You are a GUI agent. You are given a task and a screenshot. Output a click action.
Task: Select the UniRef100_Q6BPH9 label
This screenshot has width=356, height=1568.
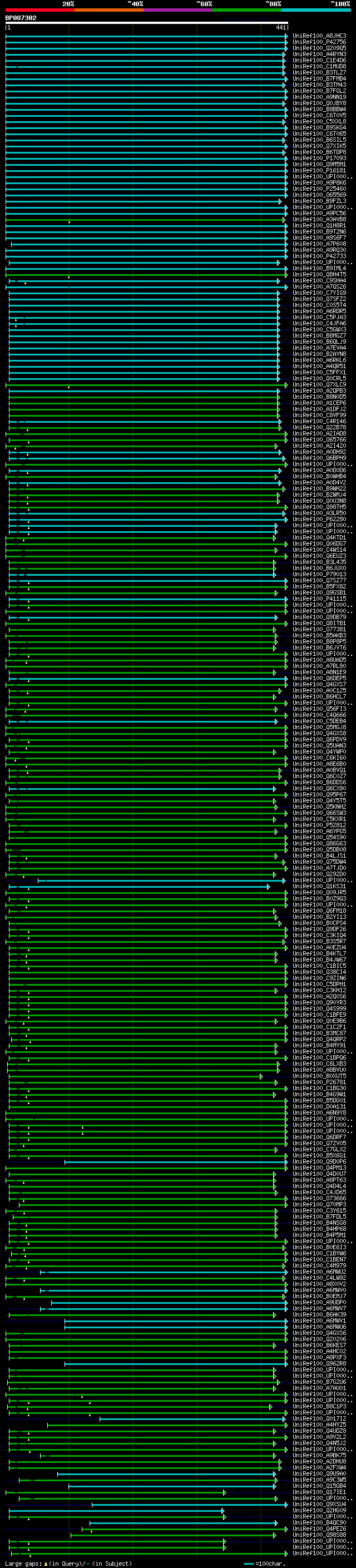coord(319,458)
